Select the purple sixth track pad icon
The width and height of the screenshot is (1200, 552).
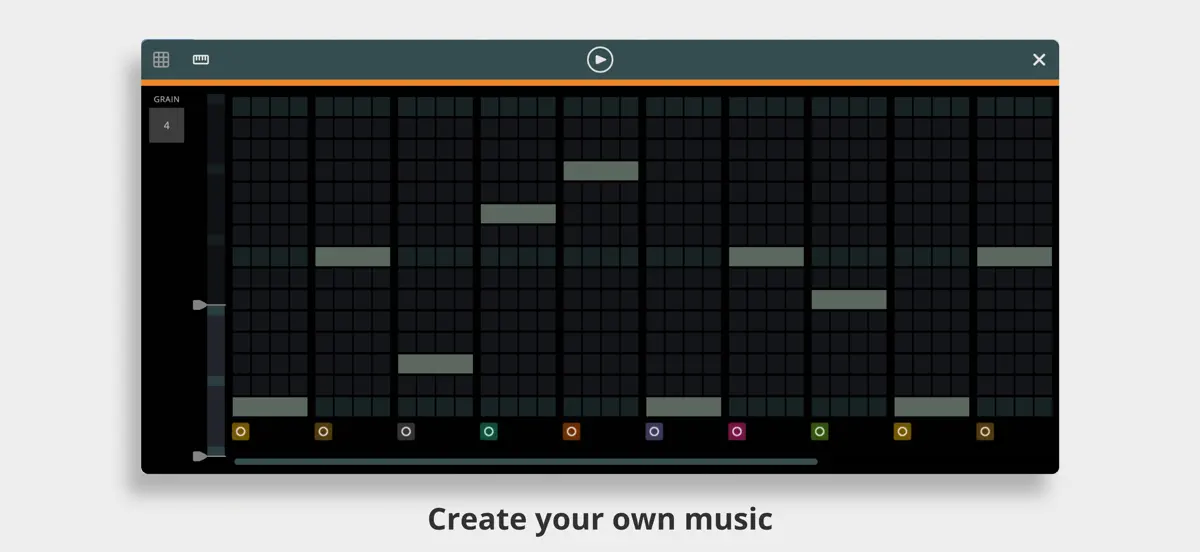click(x=654, y=432)
